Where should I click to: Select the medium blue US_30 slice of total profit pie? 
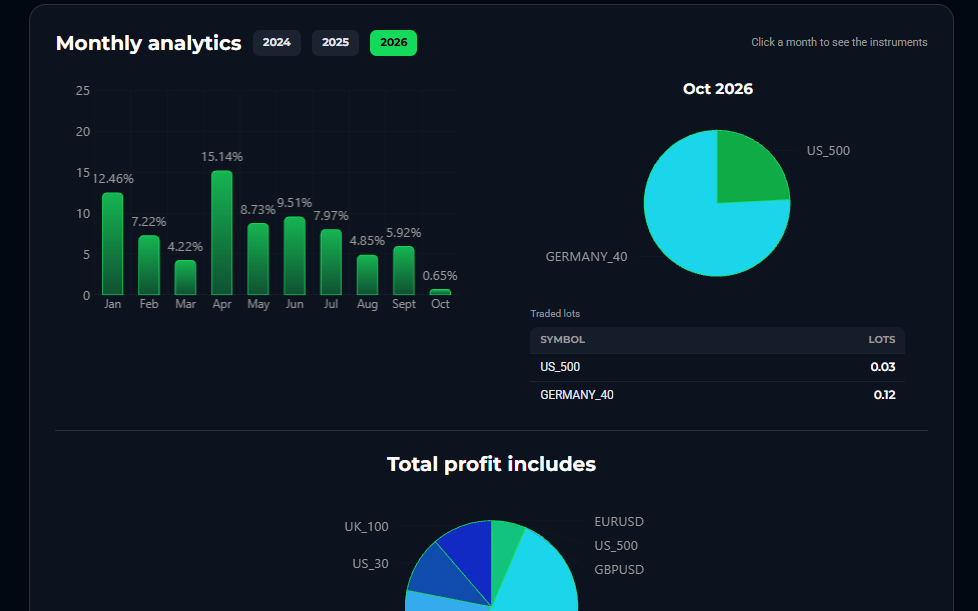(440, 574)
